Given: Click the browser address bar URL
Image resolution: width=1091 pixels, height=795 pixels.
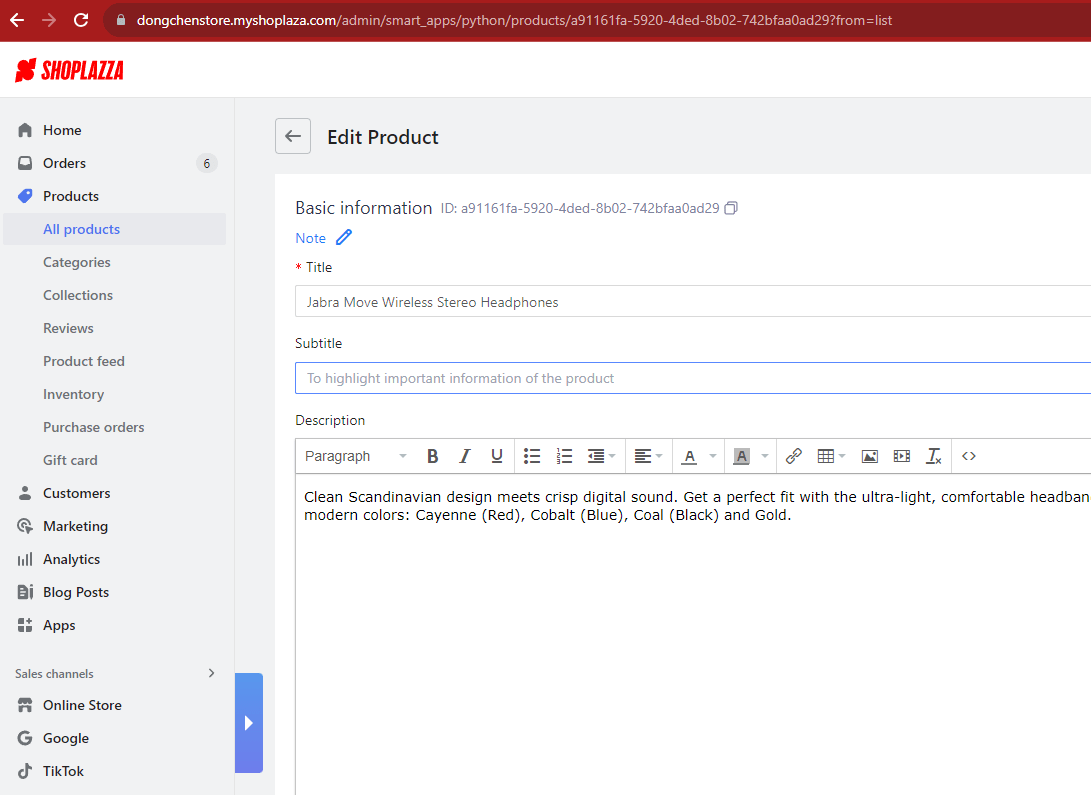Looking at the screenshot, I should (514, 20).
